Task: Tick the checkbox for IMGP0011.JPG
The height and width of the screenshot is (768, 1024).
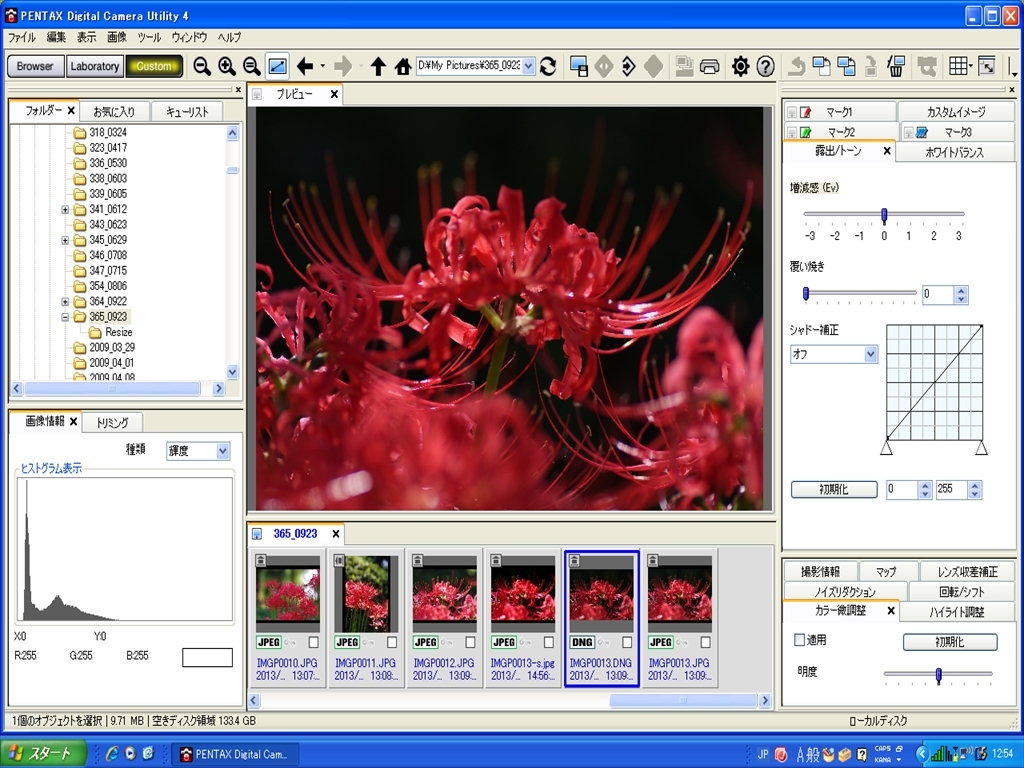Action: [392, 642]
